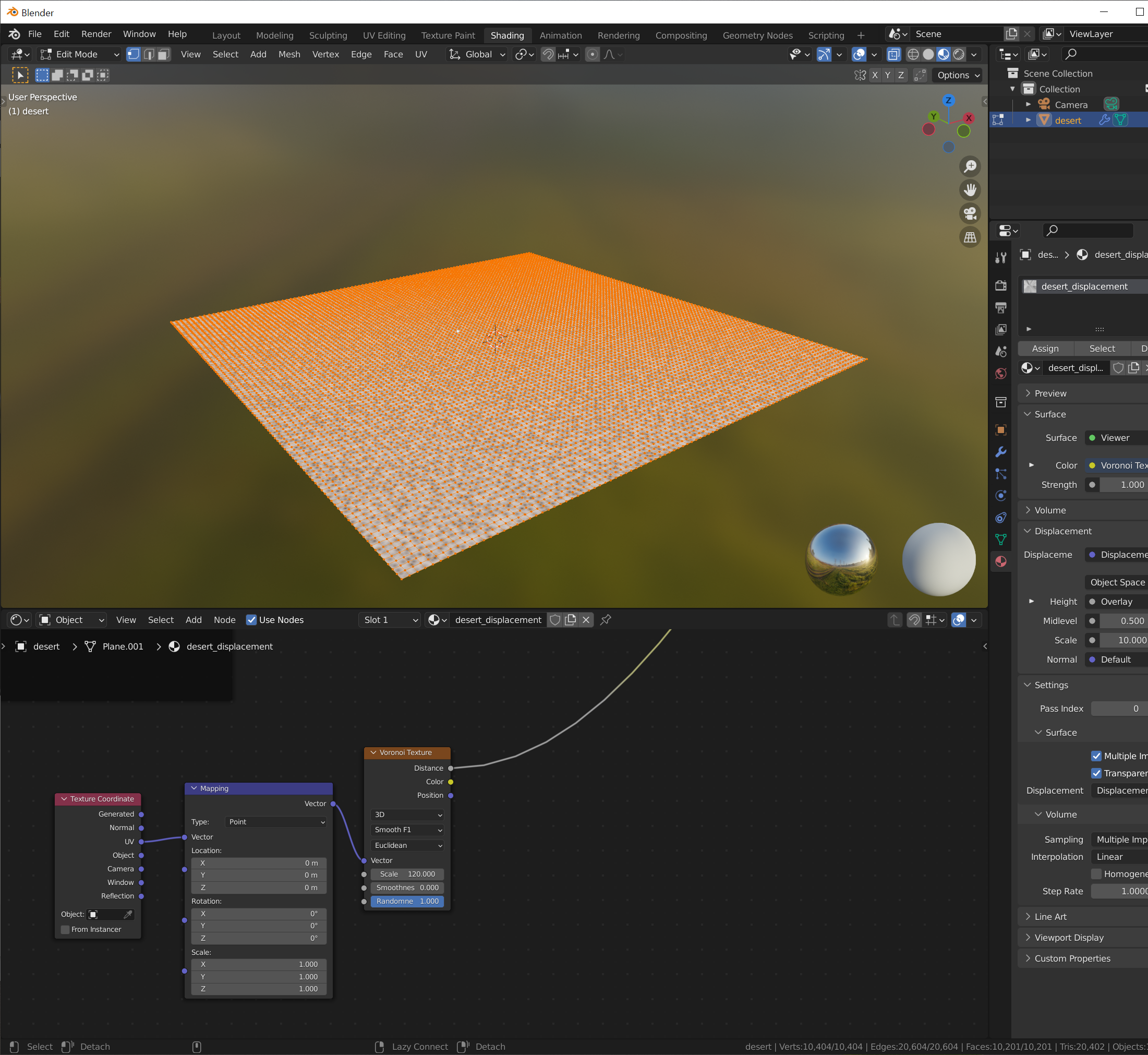Image resolution: width=1148 pixels, height=1055 pixels.
Task: Toggle camera view with the camera icon
Action: click(970, 213)
